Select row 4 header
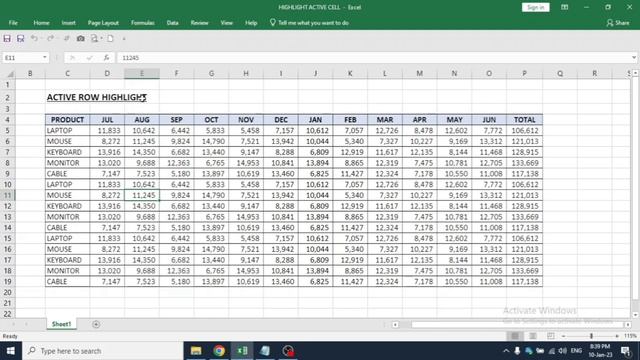 click(7, 120)
